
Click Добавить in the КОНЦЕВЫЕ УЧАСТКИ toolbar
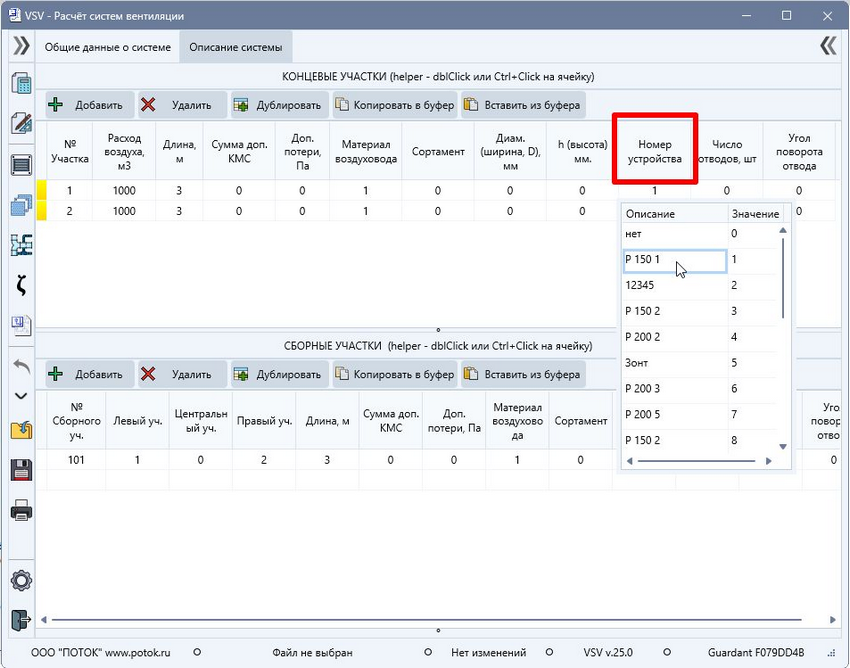[x=89, y=105]
